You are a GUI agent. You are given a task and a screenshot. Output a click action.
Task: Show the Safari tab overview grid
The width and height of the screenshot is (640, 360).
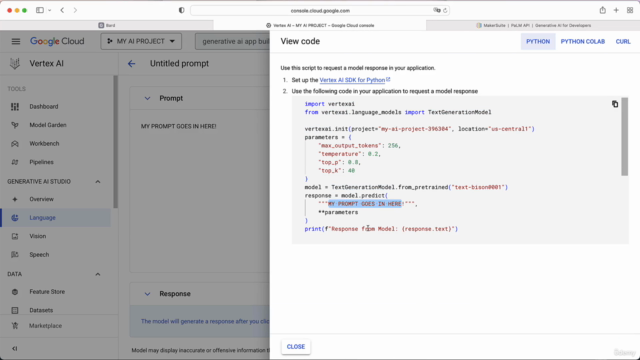click(x=630, y=10)
